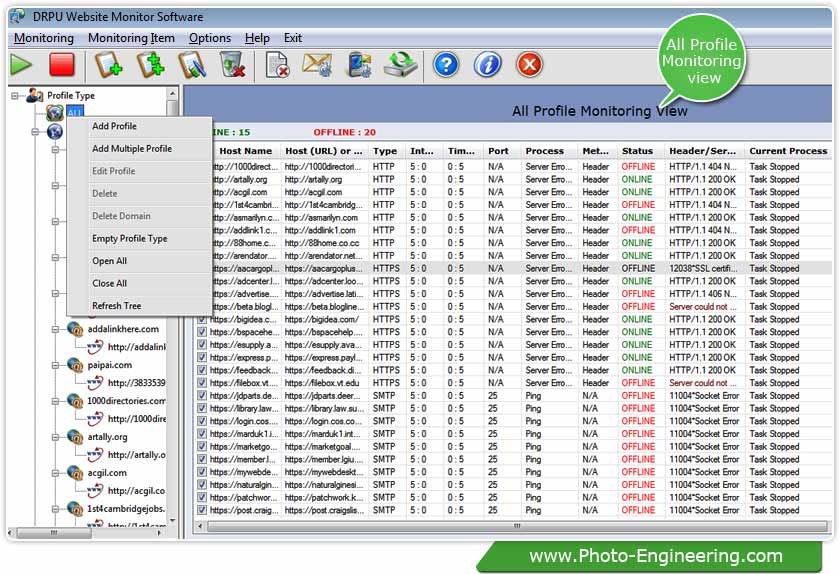Choose Open All from context menu
This screenshot has width=840, height=574.
[139, 261]
